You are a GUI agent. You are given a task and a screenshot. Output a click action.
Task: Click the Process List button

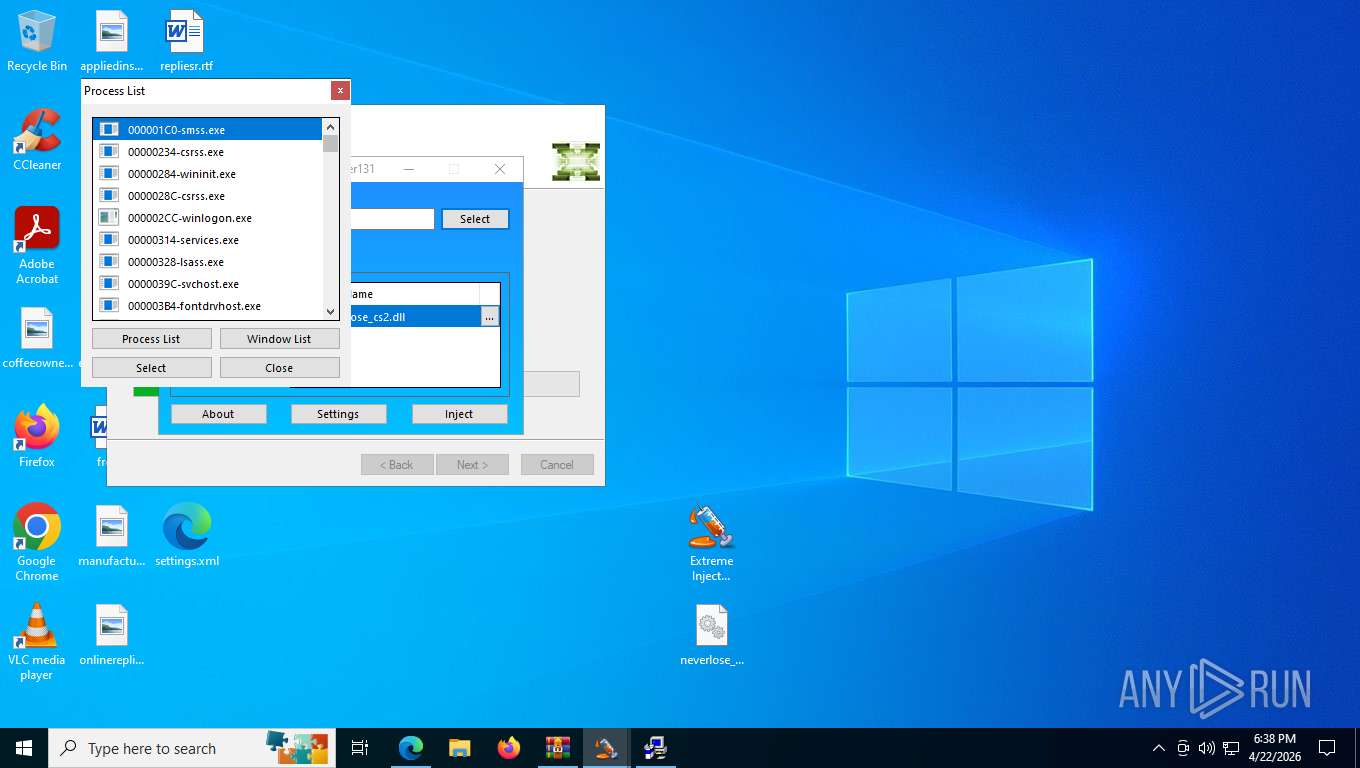(x=151, y=339)
